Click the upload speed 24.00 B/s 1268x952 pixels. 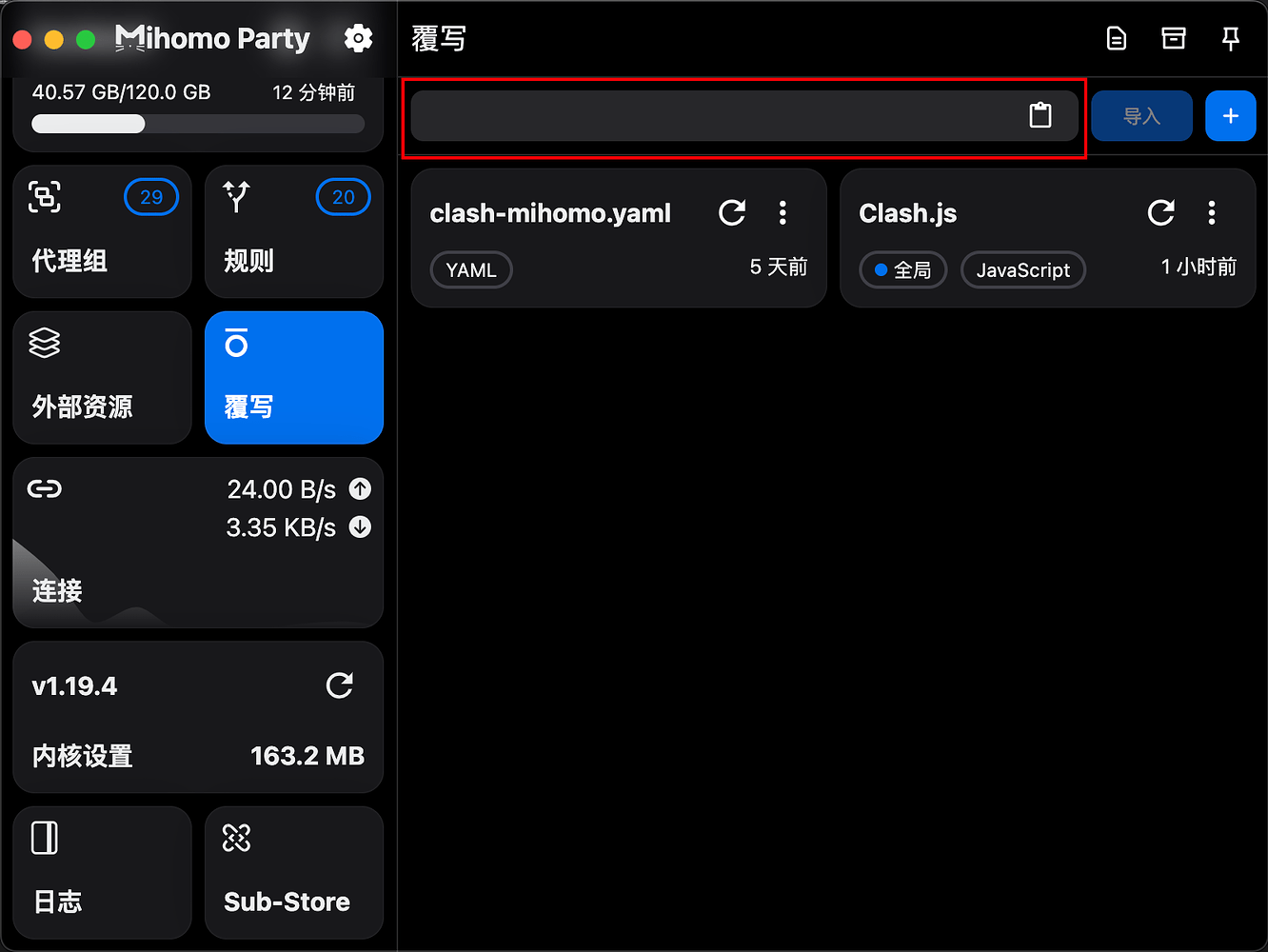coord(282,489)
